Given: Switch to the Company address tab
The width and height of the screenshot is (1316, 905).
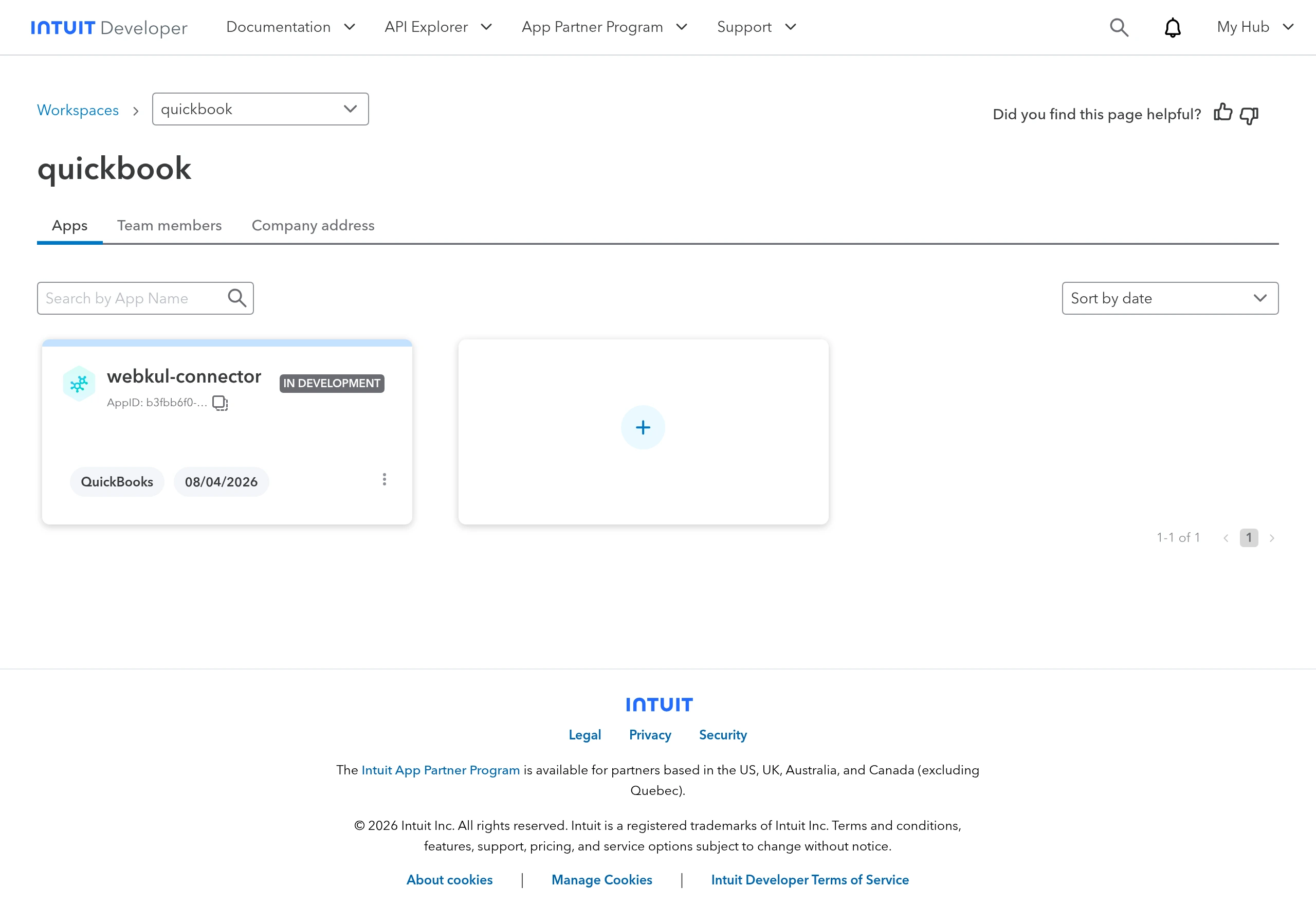Looking at the screenshot, I should click(313, 226).
